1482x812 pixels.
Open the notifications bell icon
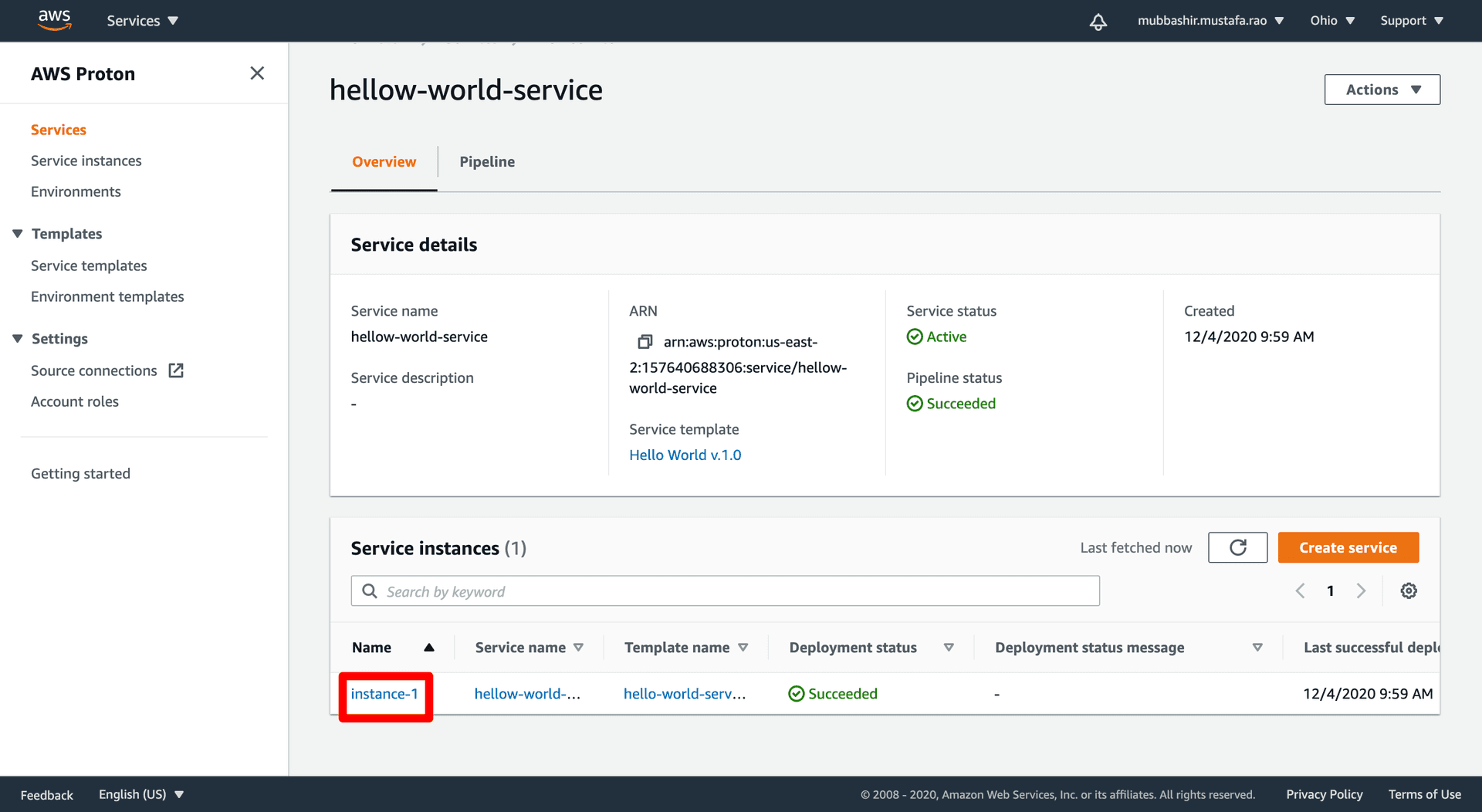(x=1098, y=21)
